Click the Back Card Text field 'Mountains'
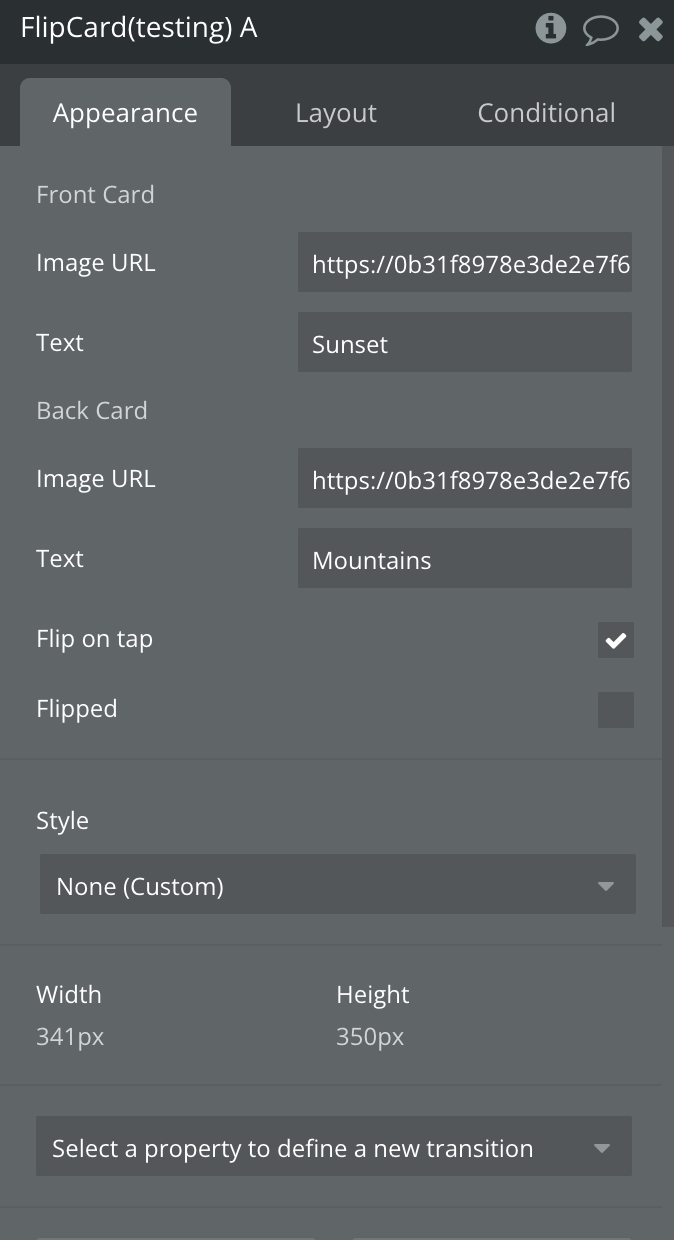 pyautogui.click(x=464, y=559)
